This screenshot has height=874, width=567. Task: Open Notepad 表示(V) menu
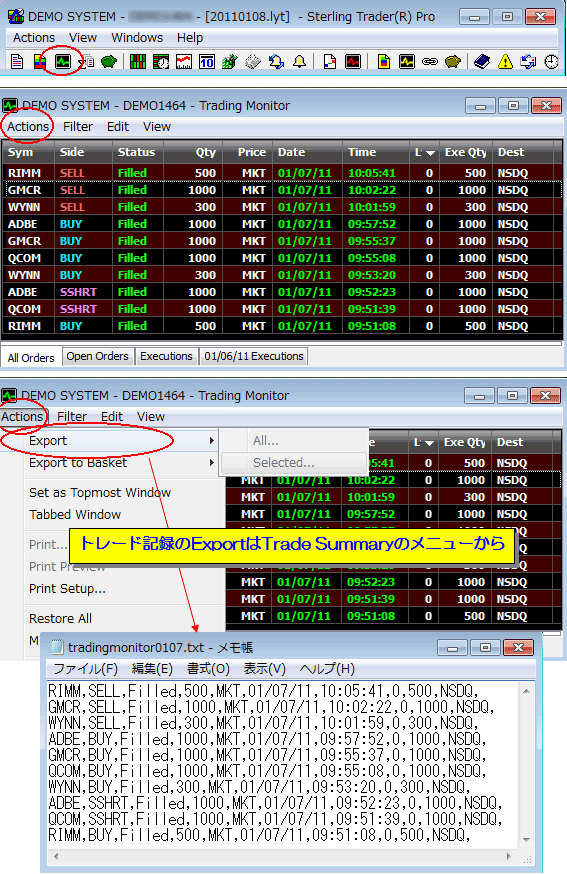coord(264,669)
